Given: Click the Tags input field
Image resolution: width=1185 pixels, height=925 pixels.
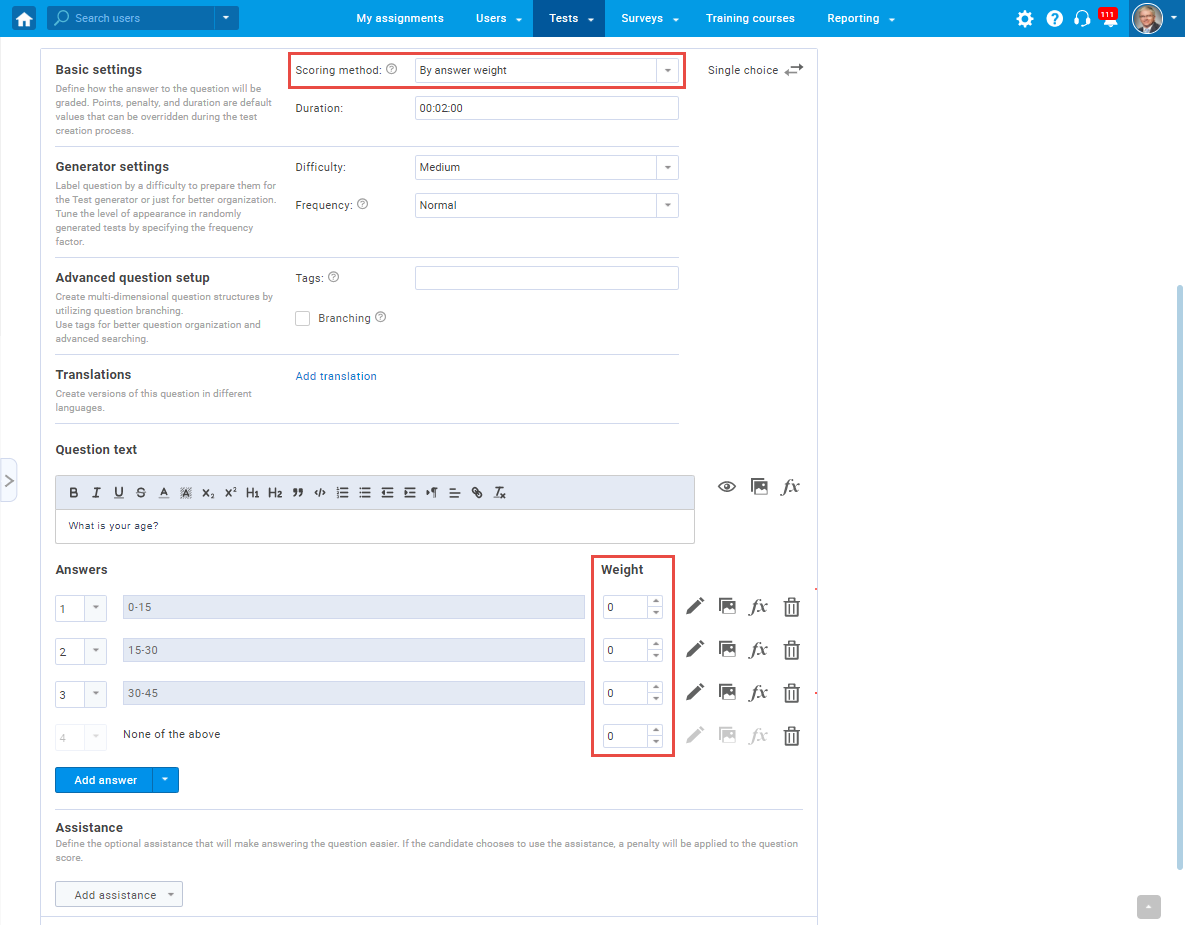Looking at the screenshot, I should click(546, 278).
